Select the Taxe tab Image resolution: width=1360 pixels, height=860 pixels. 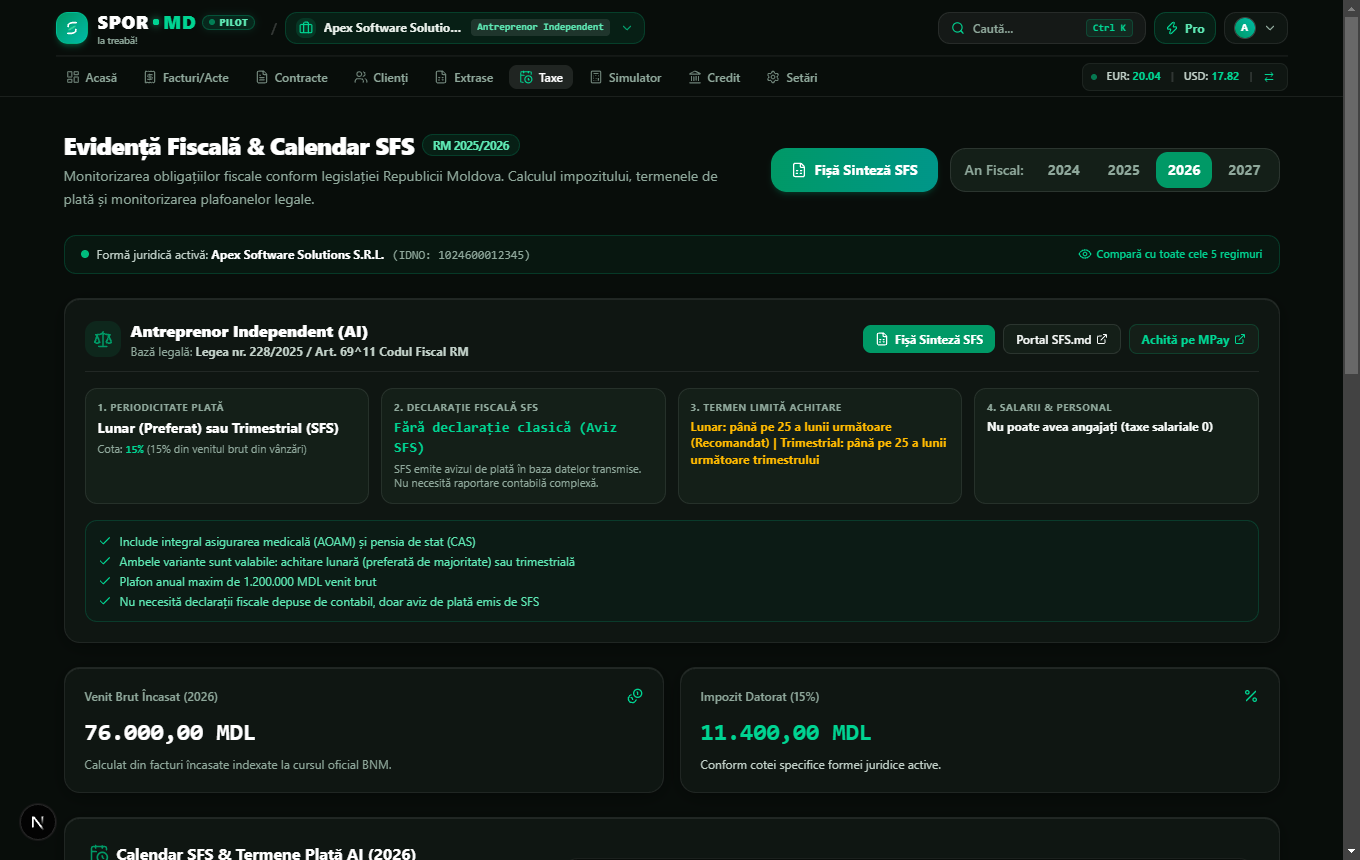coord(541,77)
